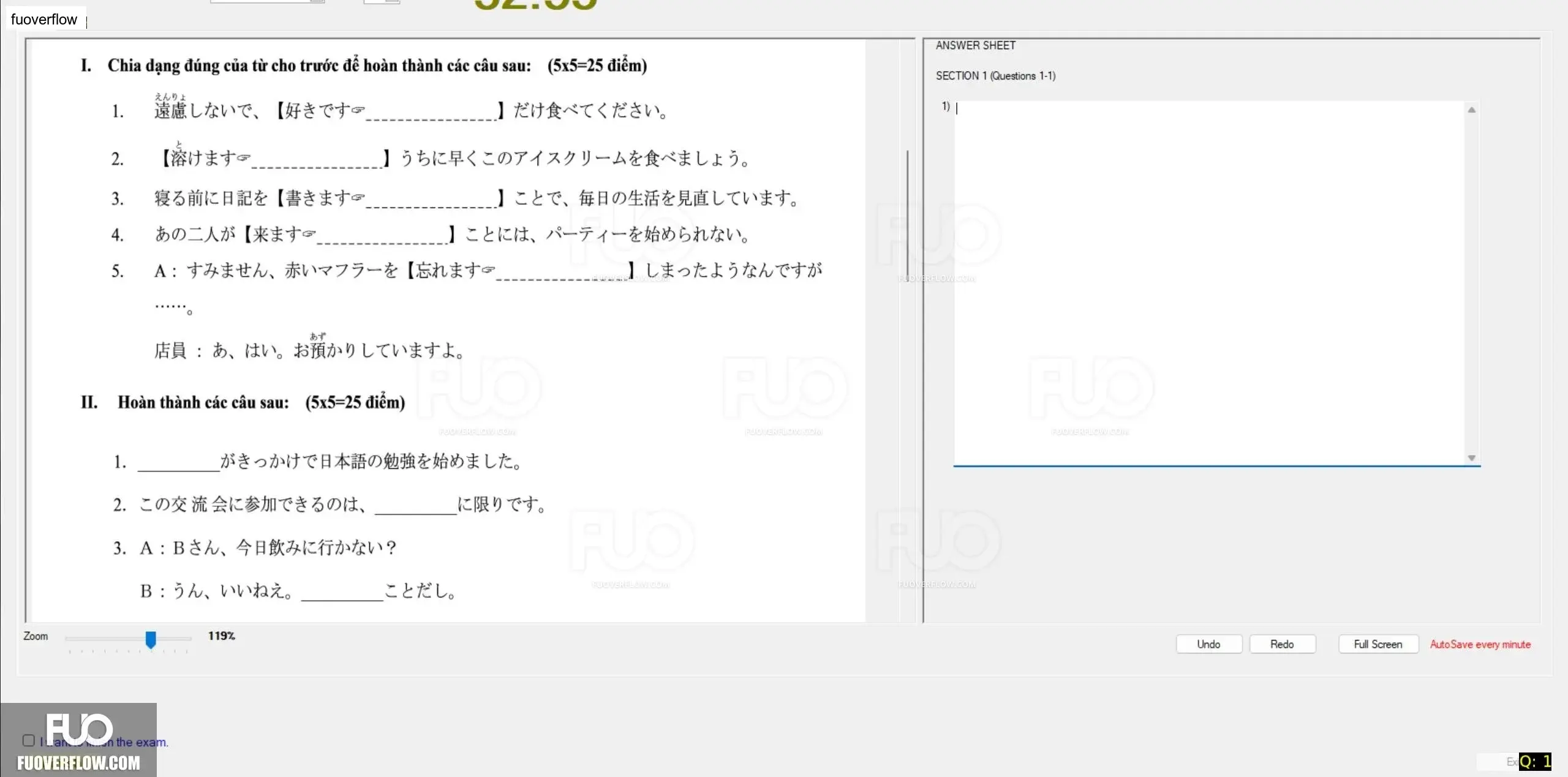Click section II sentence この交流会に参加できるのは
The height and width of the screenshot is (777, 1568).
(x=343, y=505)
